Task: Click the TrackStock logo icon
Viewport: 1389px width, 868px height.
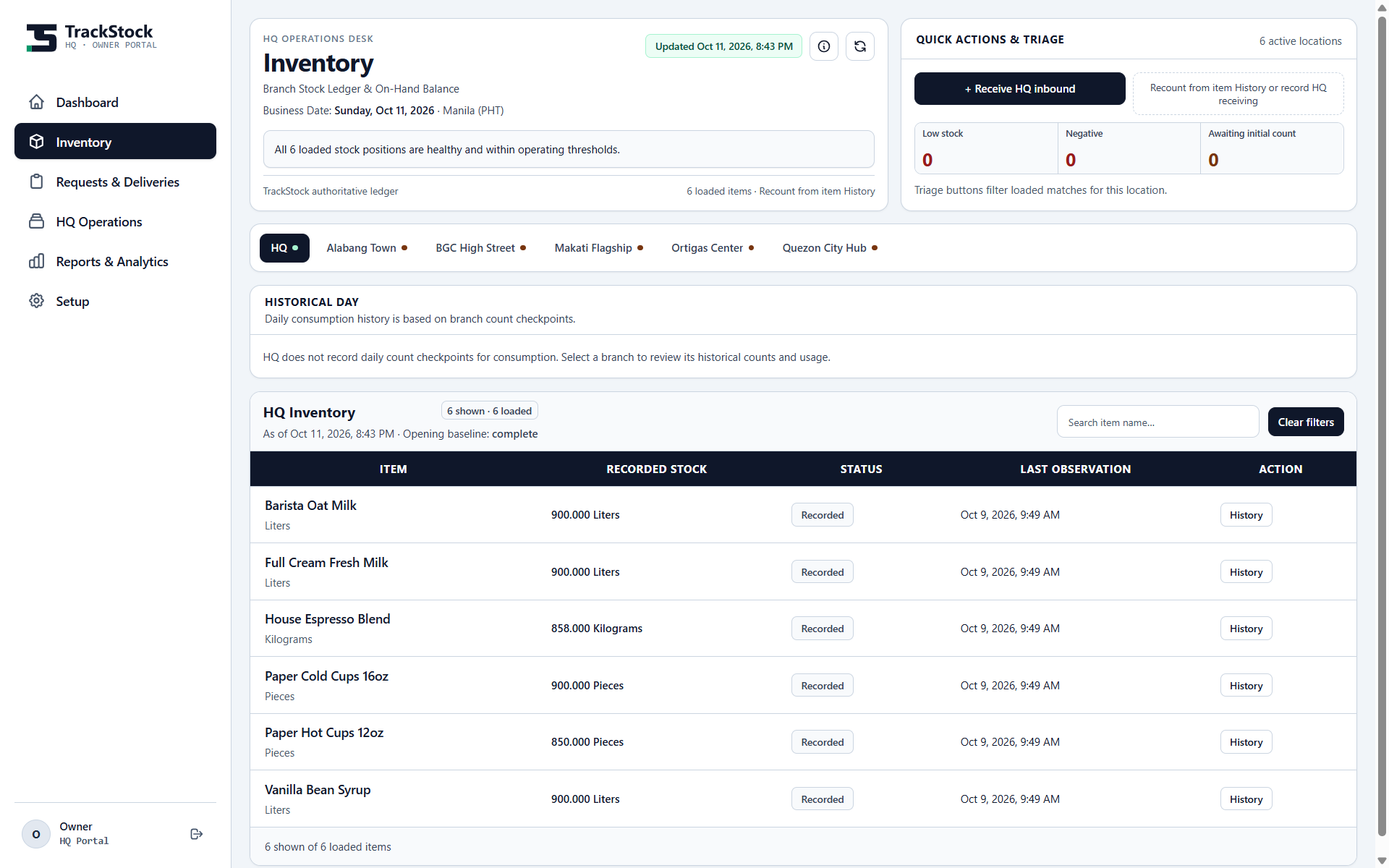Action: click(x=41, y=38)
